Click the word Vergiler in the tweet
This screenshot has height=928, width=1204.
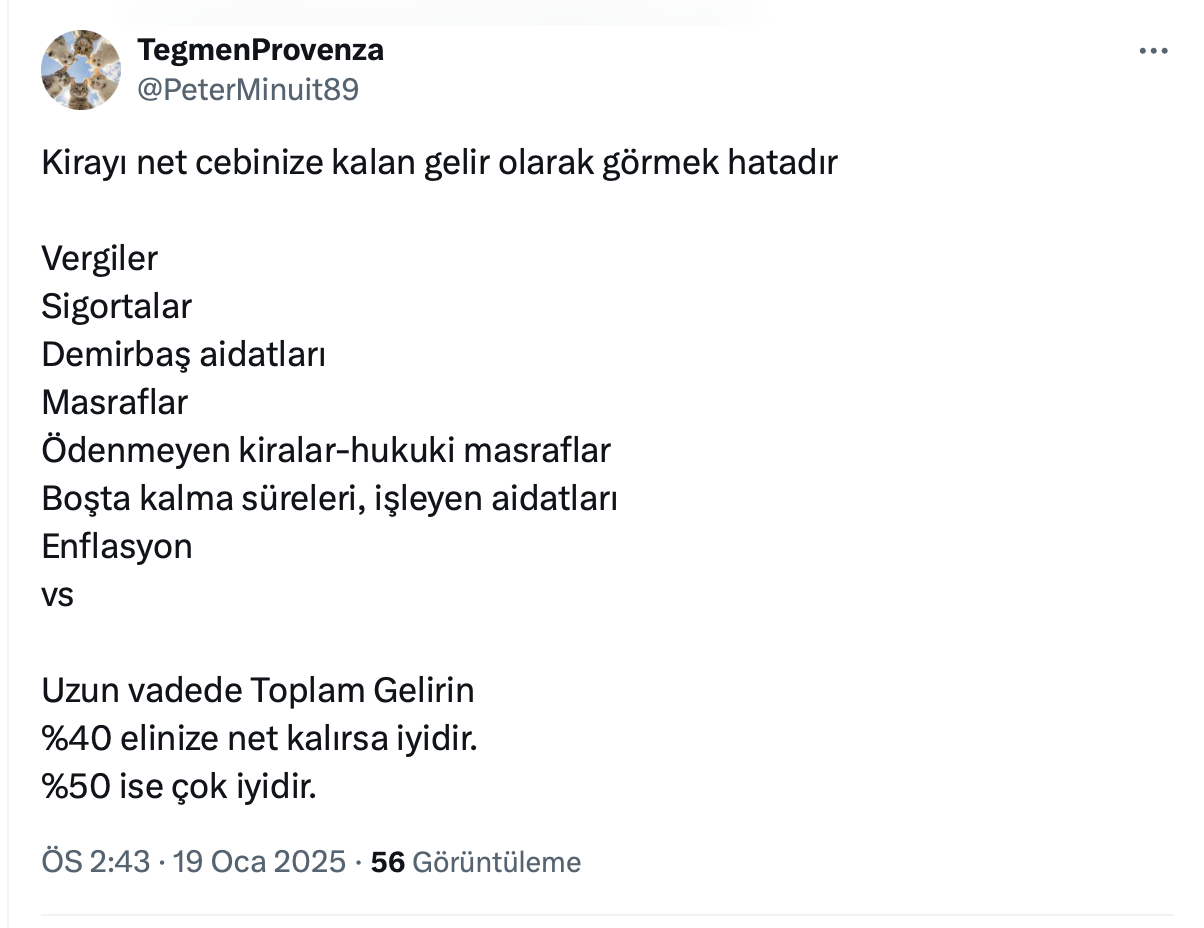(100, 258)
